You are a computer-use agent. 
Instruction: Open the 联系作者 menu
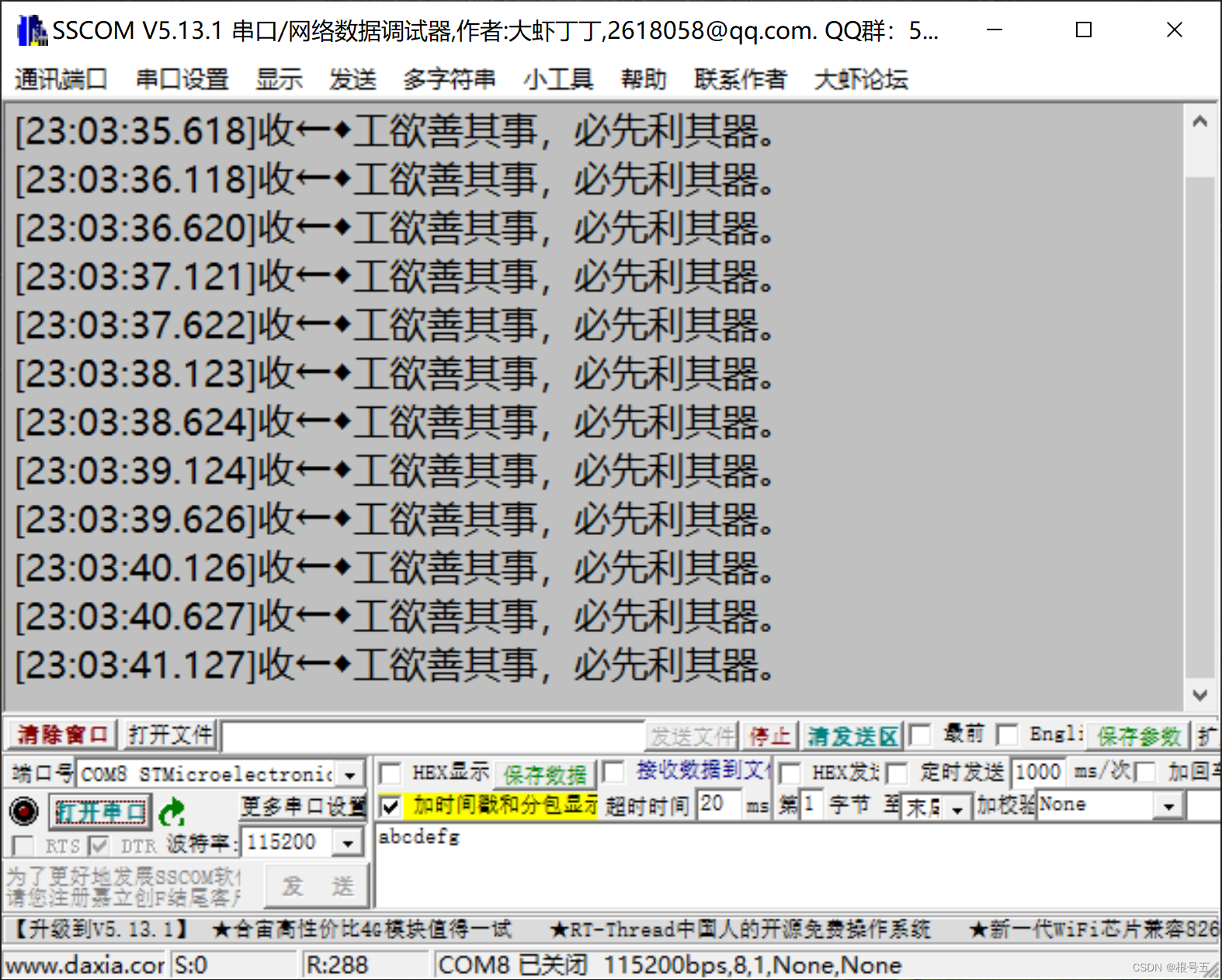tap(740, 79)
